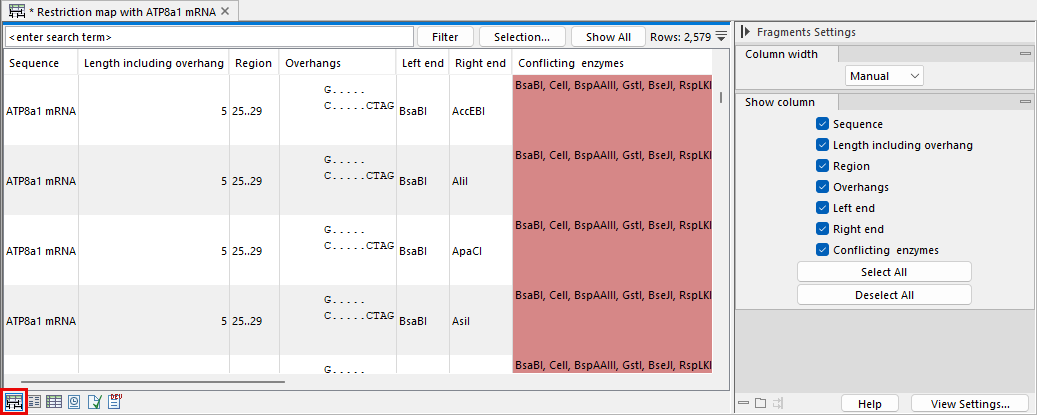1037x415 pixels.
Task: Sort by the Region column header
Action: pyautogui.click(x=254, y=63)
